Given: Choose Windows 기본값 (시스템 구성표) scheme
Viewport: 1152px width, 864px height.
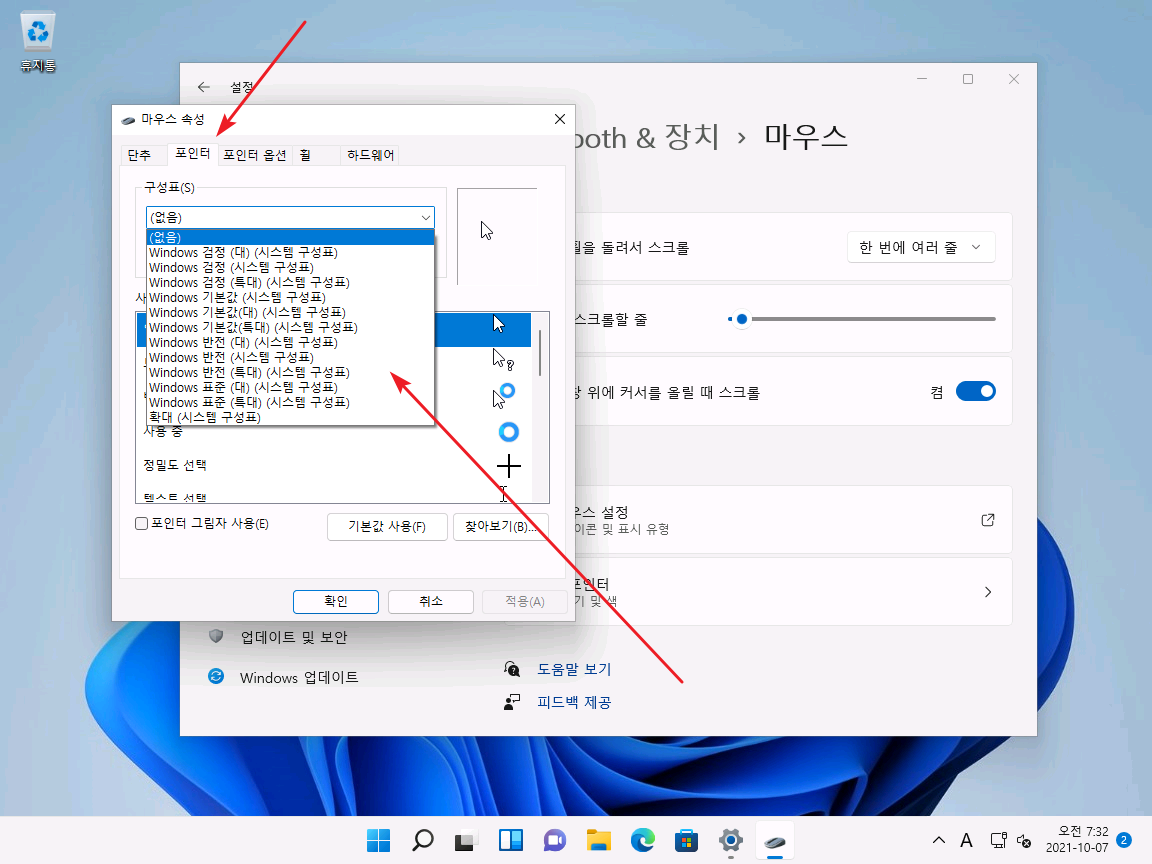Looking at the screenshot, I should [290, 298].
